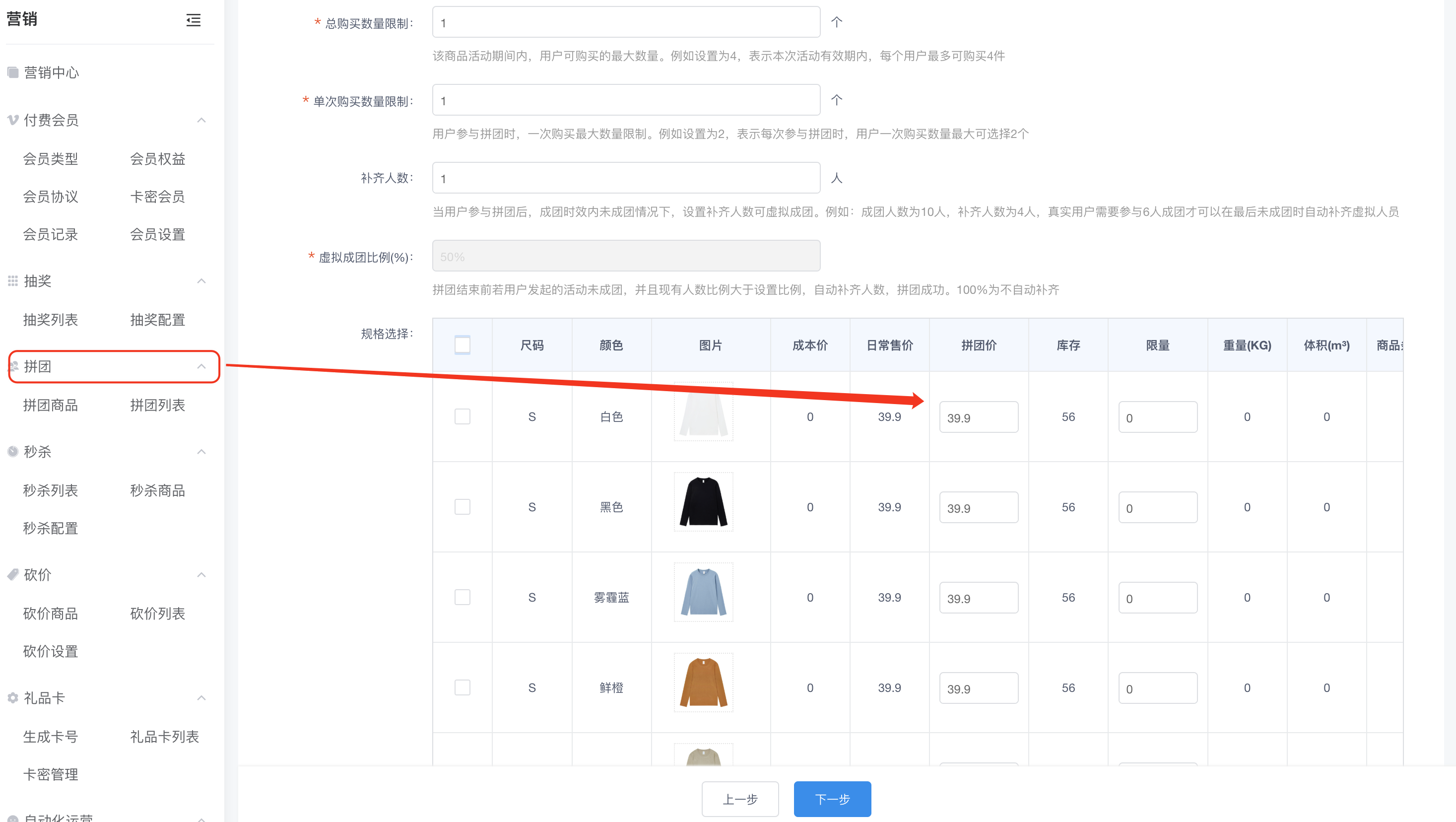This screenshot has width=1456, height=822.
Task: Select the 雾霾蓝 row checkbox
Action: (x=462, y=597)
